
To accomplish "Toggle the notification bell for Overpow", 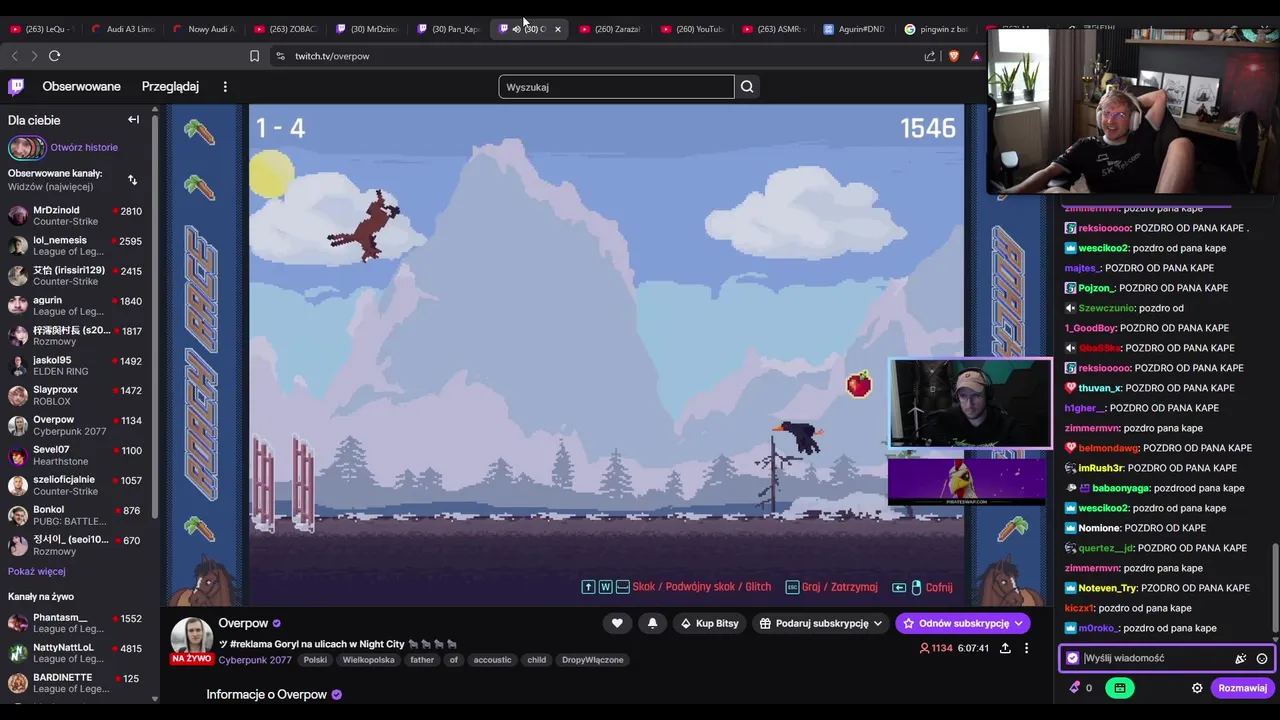I will (x=652, y=623).
